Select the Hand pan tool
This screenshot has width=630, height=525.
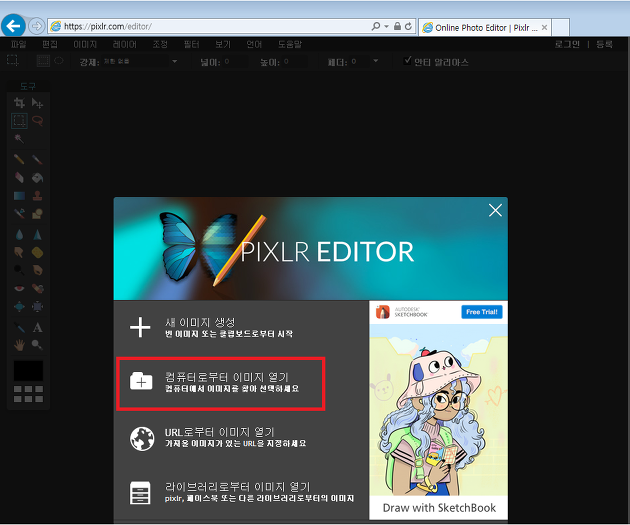coord(19,345)
